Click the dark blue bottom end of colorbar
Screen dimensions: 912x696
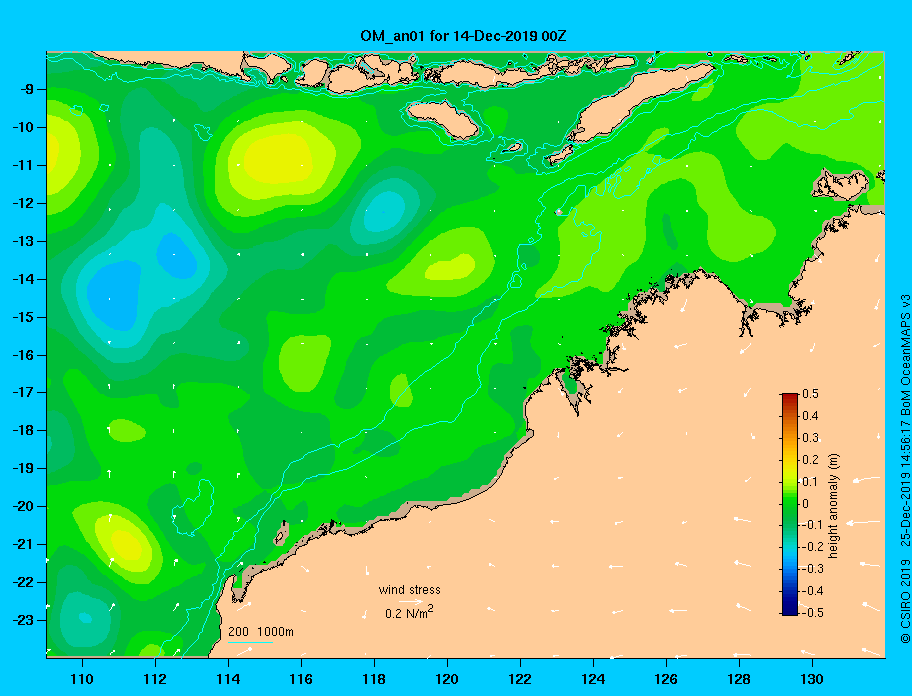790,610
